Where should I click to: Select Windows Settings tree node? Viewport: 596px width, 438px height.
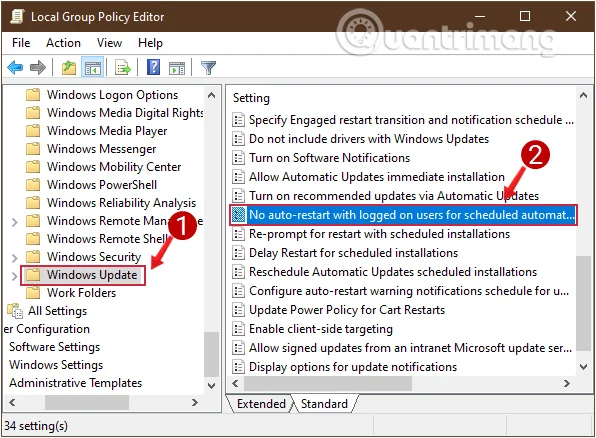point(56,365)
